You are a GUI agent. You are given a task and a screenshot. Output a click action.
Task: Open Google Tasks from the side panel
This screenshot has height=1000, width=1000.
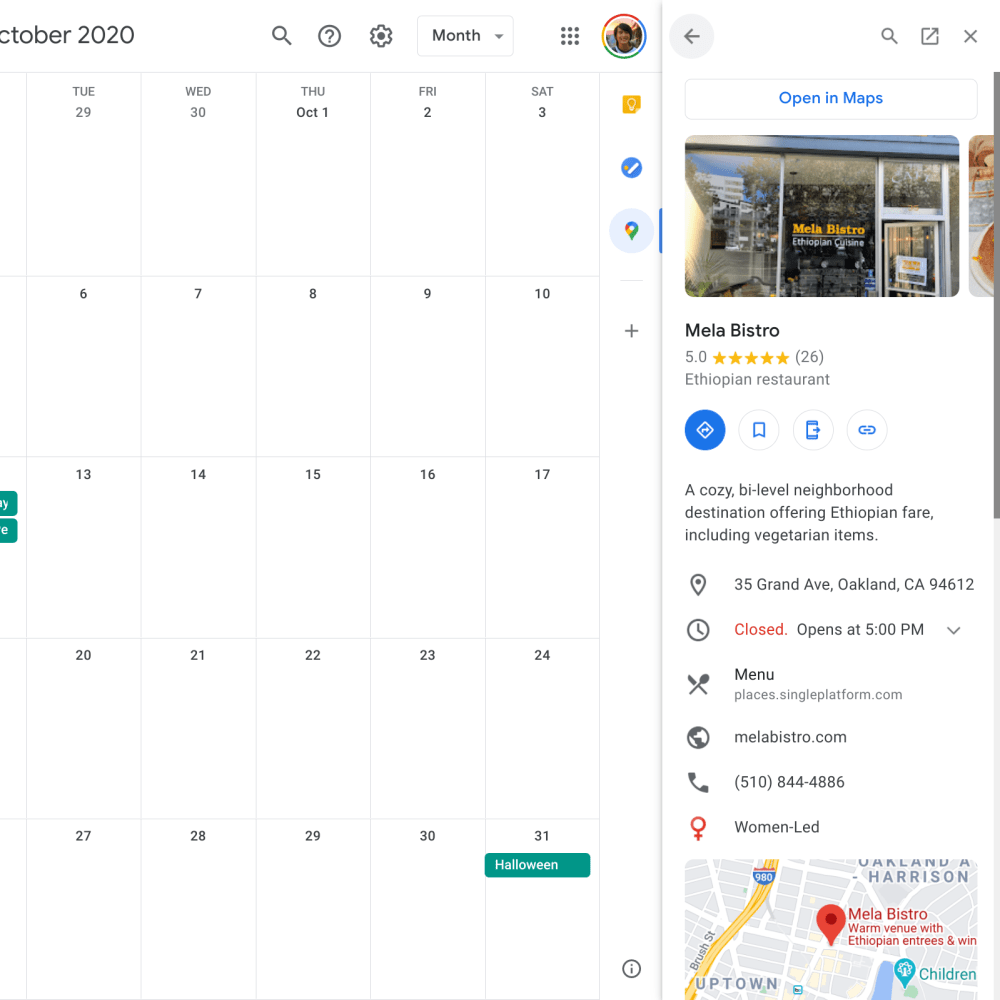[x=631, y=168]
